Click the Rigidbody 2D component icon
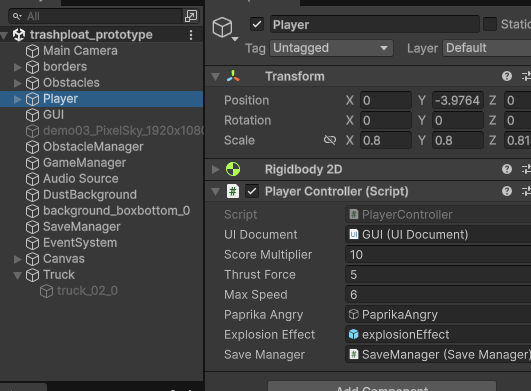Viewport: 531px width, 391px height. 233,169
